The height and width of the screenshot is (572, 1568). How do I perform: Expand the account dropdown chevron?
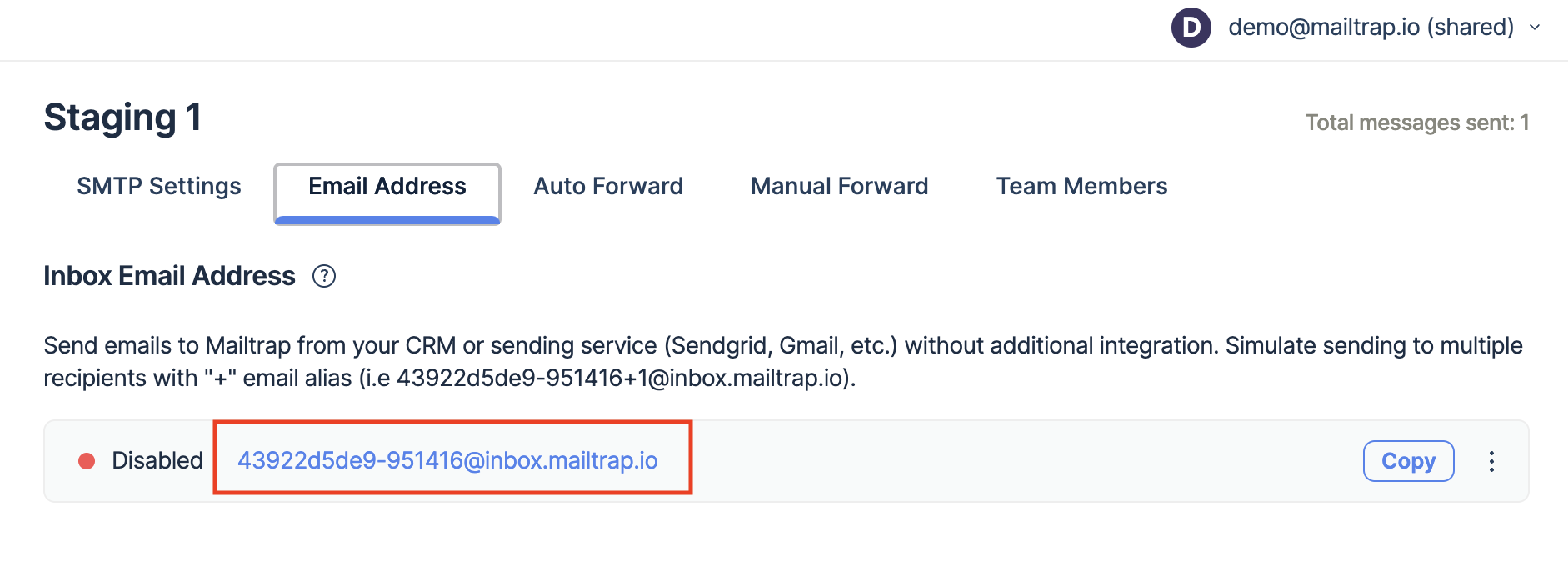(x=1535, y=28)
